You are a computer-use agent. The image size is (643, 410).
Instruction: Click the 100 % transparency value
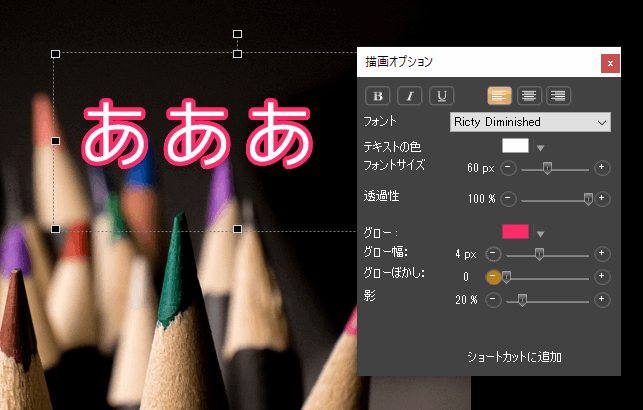[x=481, y=199]
